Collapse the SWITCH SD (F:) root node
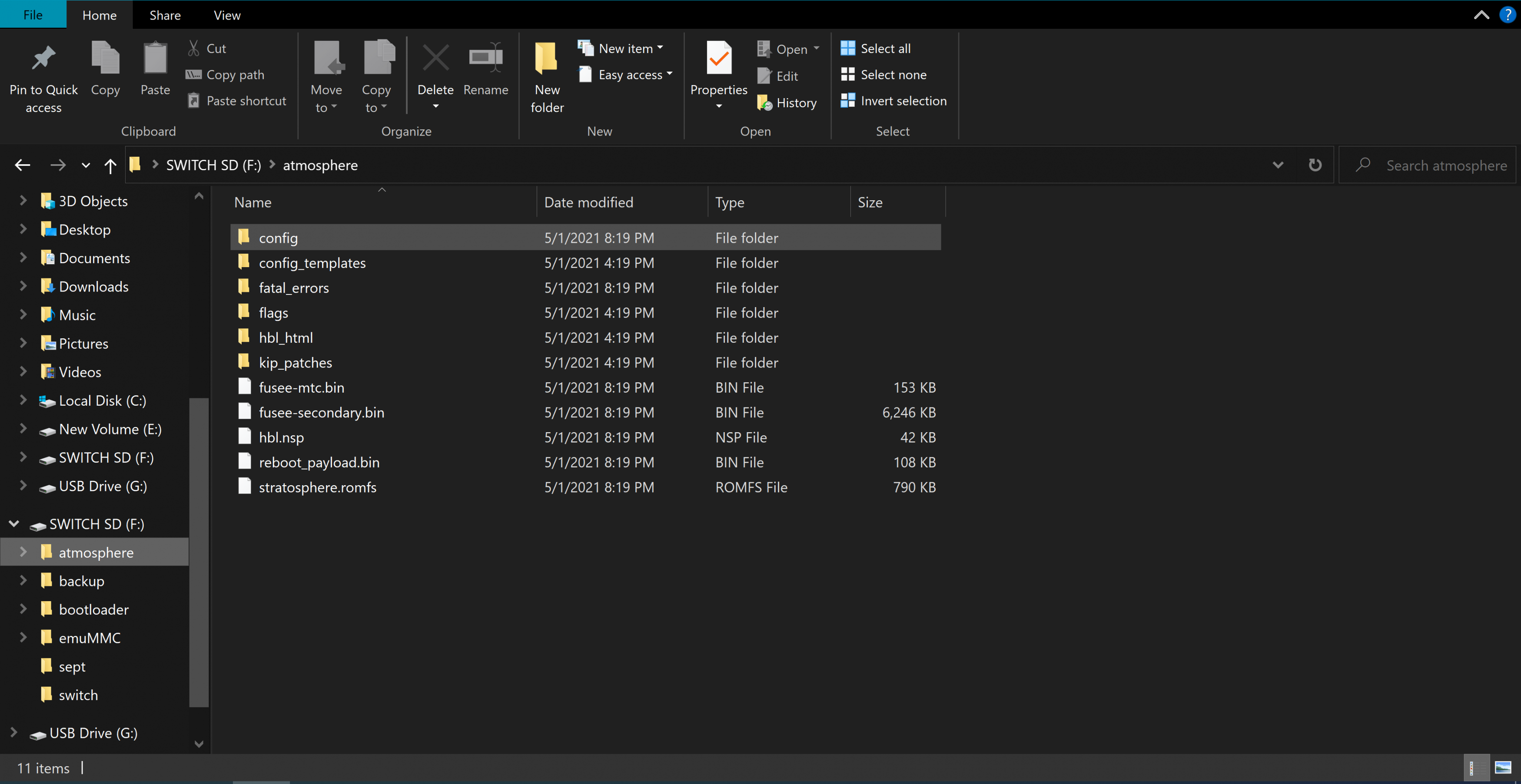 pos(14,524)
